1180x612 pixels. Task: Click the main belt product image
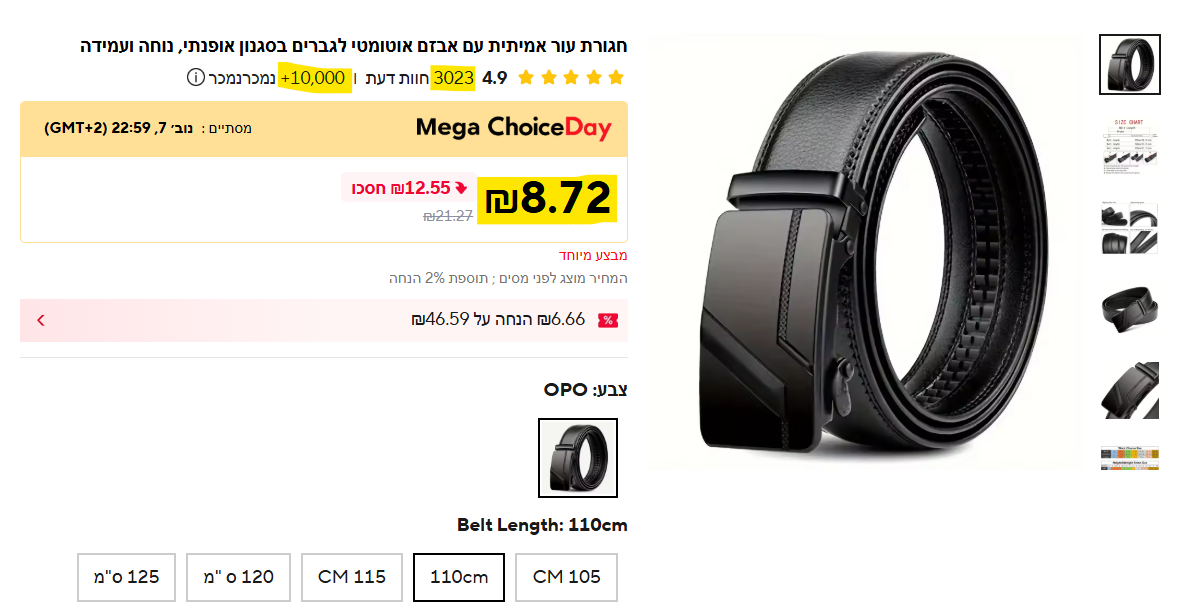pyautogui.click(x=863, y=250)
